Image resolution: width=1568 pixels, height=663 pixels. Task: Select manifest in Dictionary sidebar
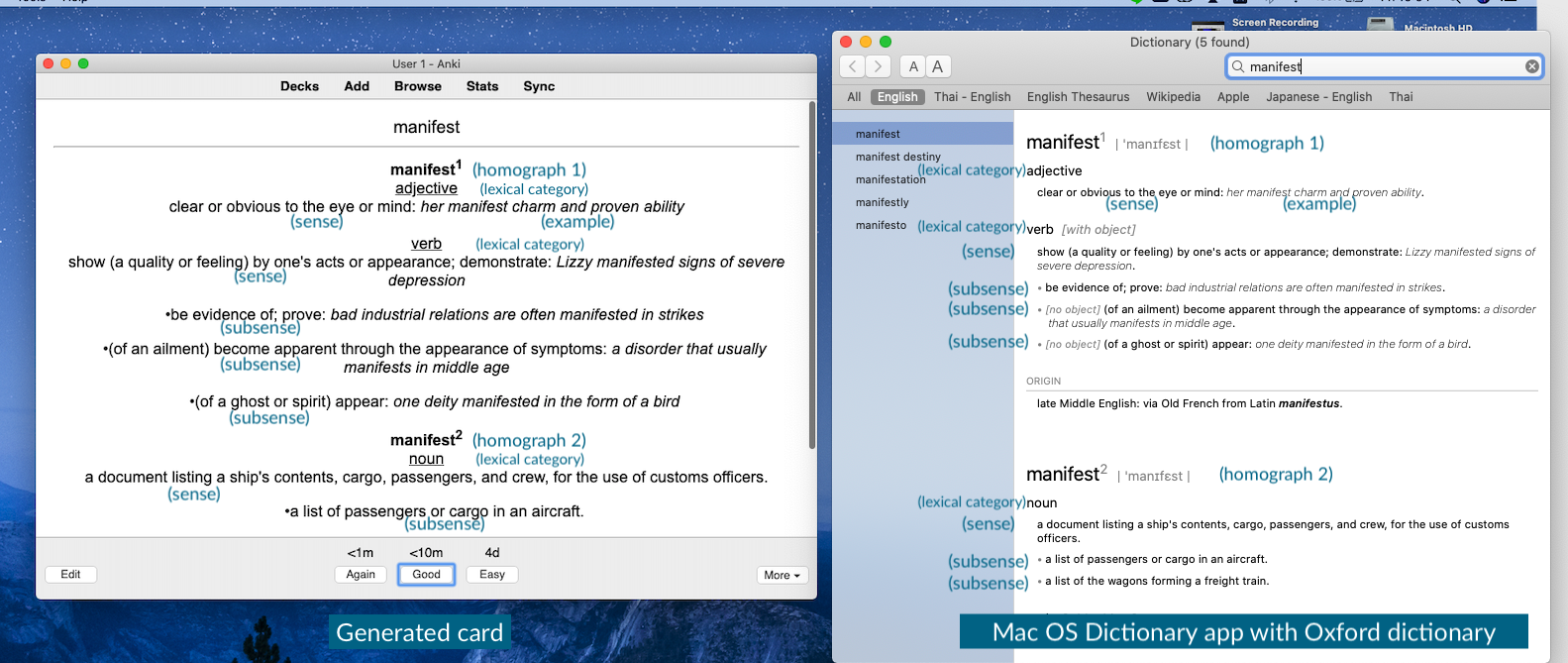click(923, 134)
